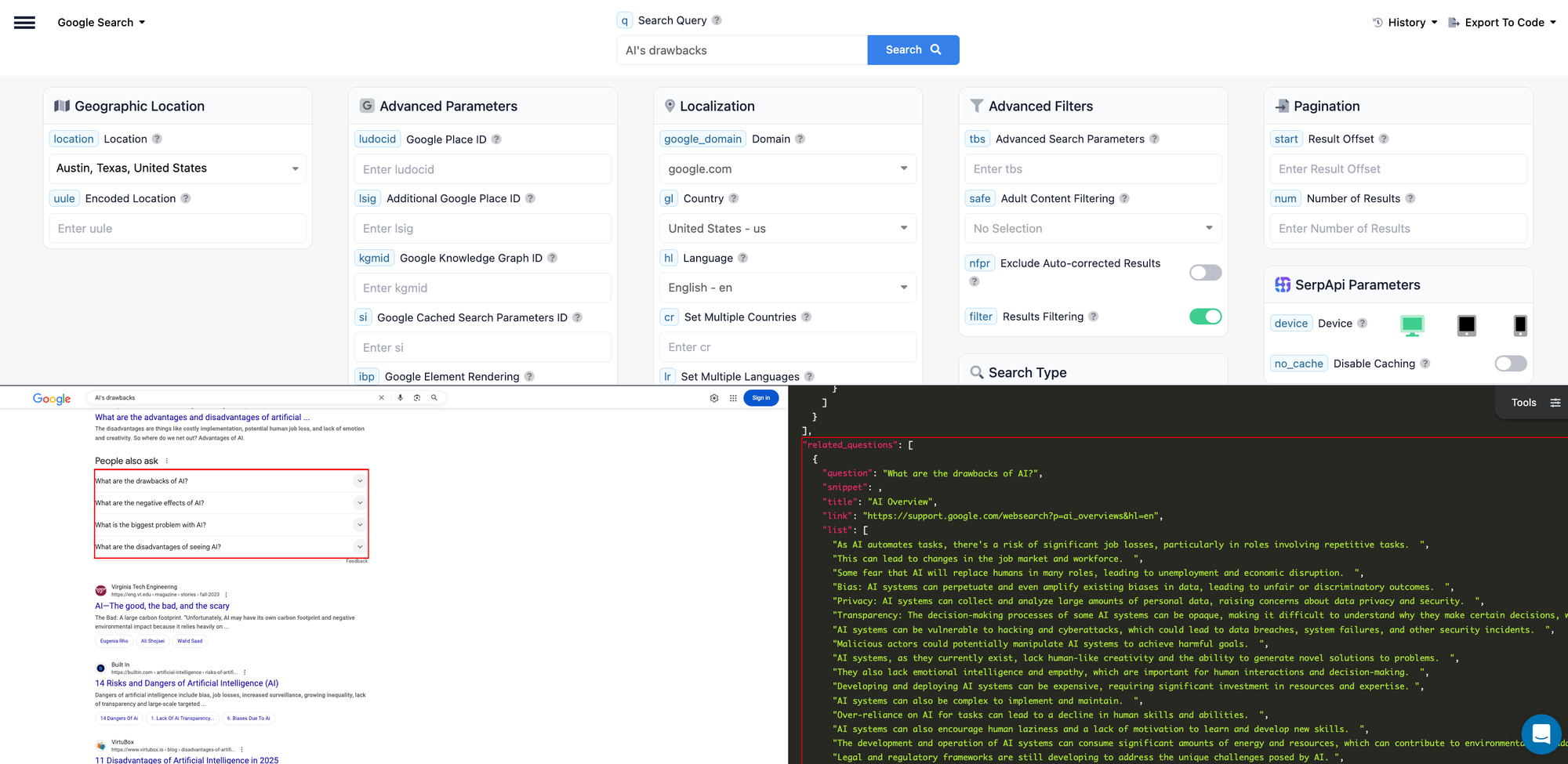Viewport: 1568px width, 764px height.
Task: Enable Exclude Auto-corrected Results toggle
Action: [x=1206, y=273]
